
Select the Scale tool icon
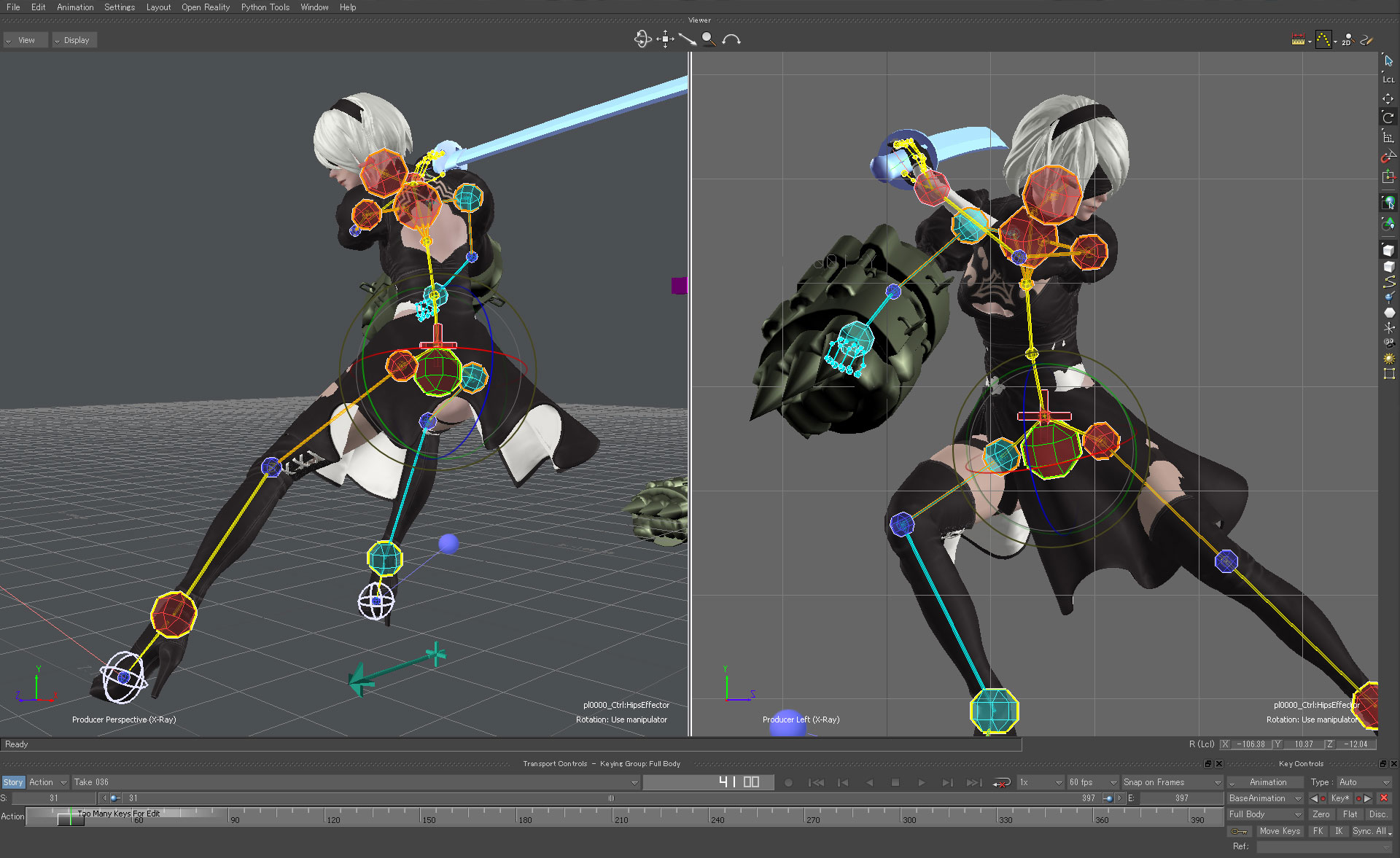point(1388,137)
